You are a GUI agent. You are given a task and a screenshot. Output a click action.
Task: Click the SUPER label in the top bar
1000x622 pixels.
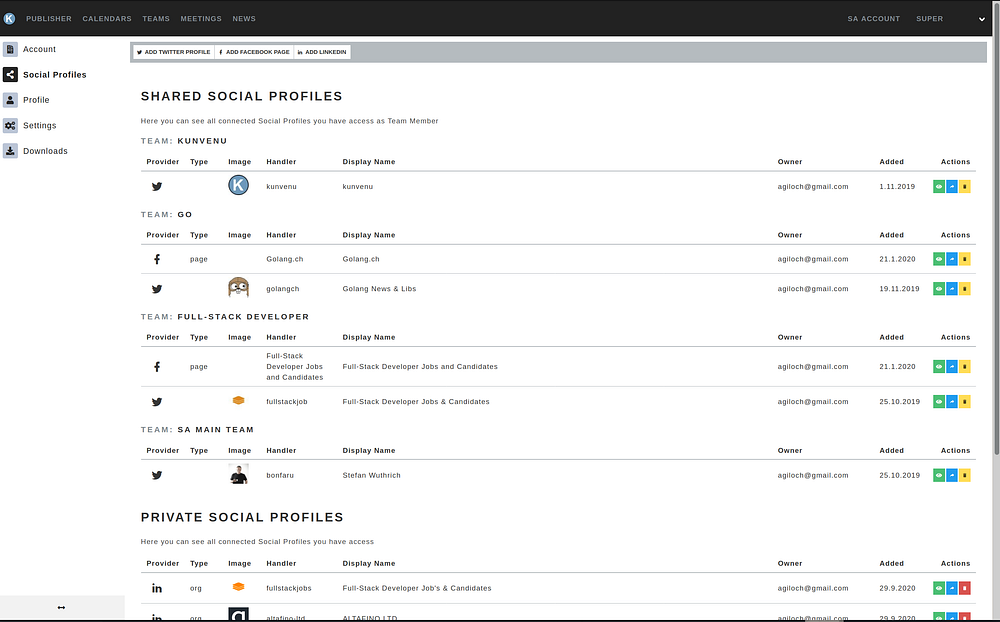(929, 19)
